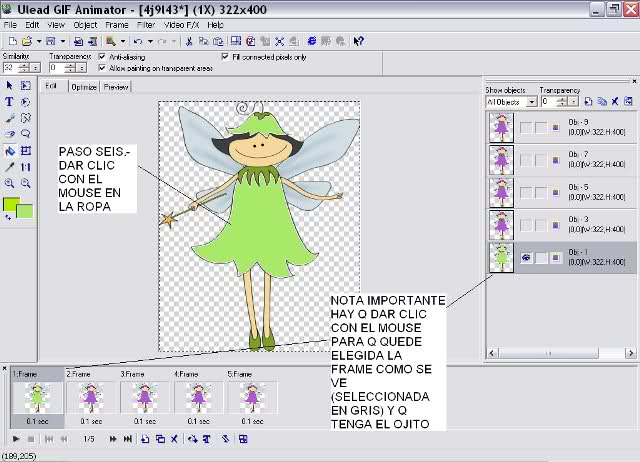Click the add frame icon in frame panel
640x462 pixels.
tap(145, 439)
